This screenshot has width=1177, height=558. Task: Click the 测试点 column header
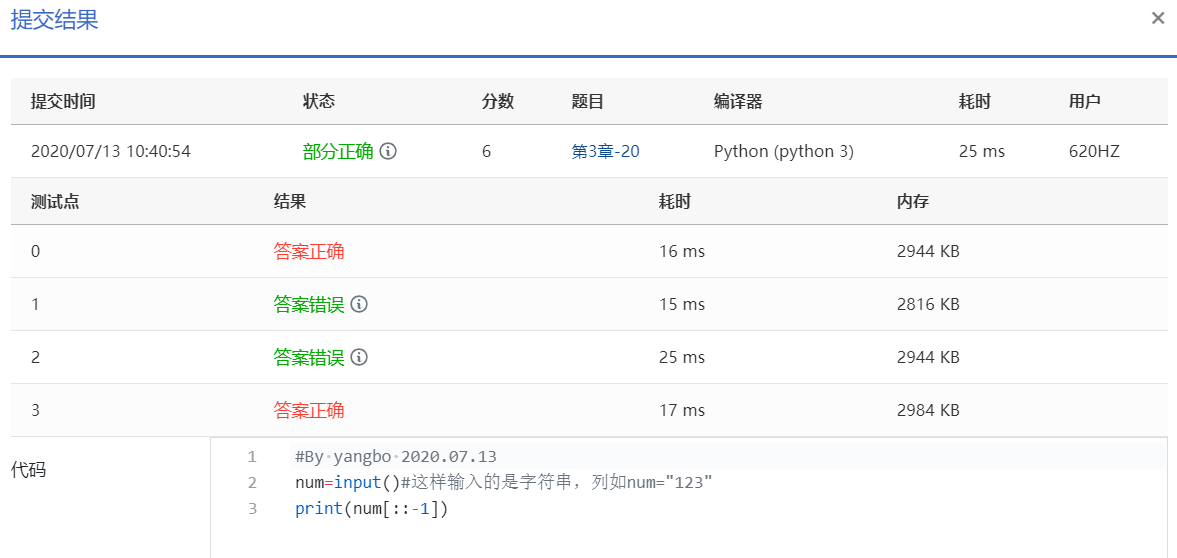55,201
